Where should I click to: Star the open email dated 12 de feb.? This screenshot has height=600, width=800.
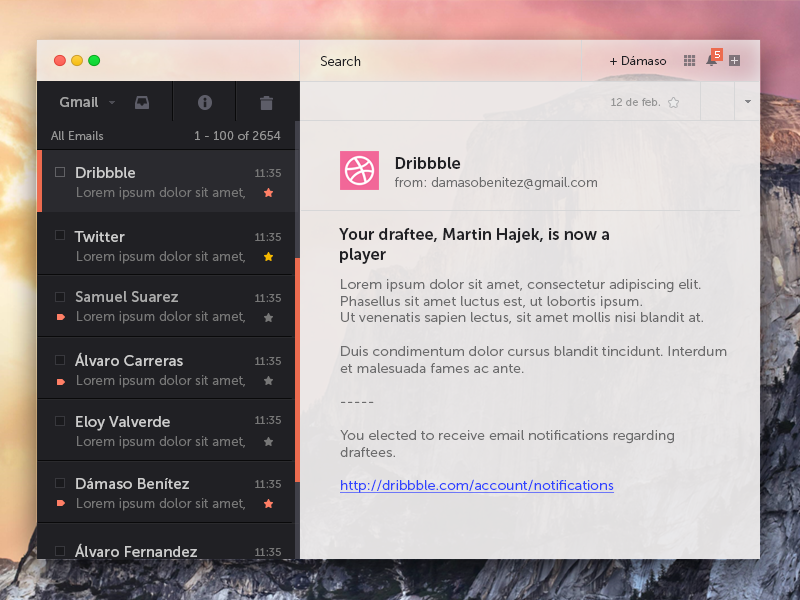(673, 103)
